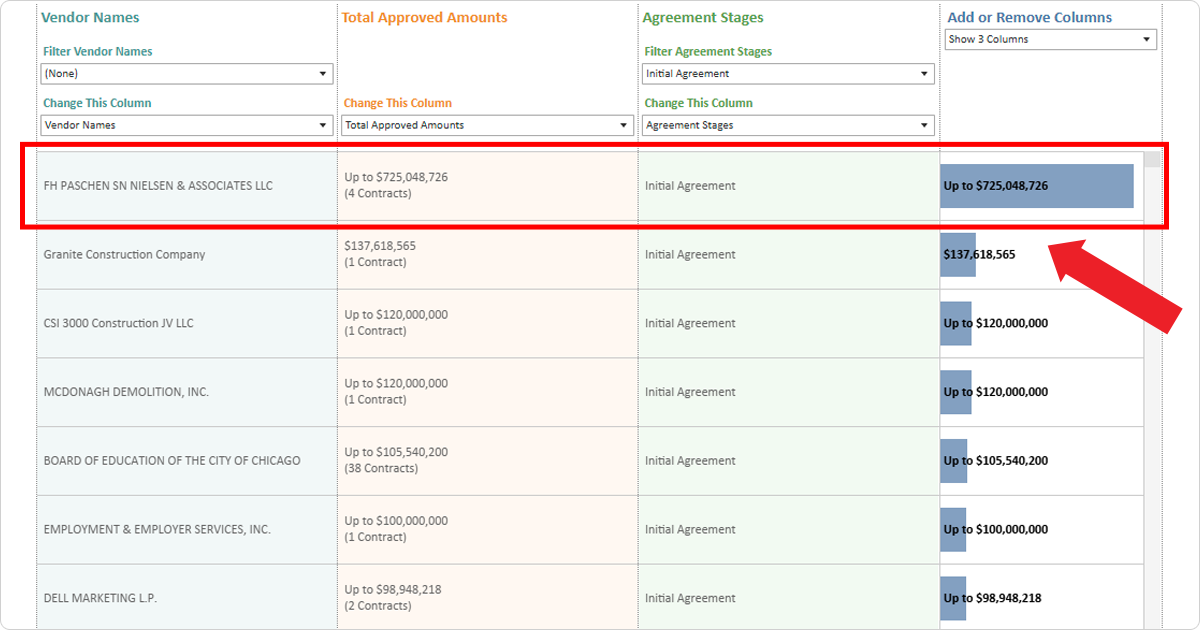1200x630 pixels.
Task: Click the CSI 3000 row's amount cell
Action: 488,324
